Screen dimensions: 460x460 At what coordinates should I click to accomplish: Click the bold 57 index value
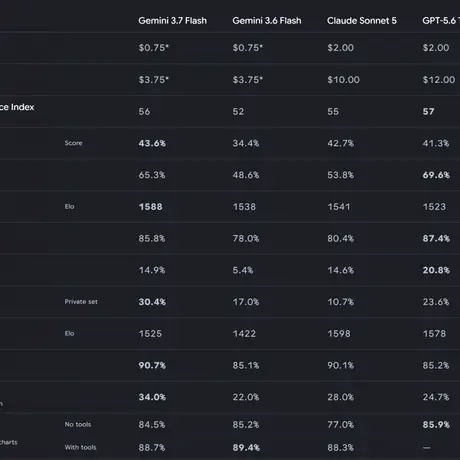coord(428,111)
